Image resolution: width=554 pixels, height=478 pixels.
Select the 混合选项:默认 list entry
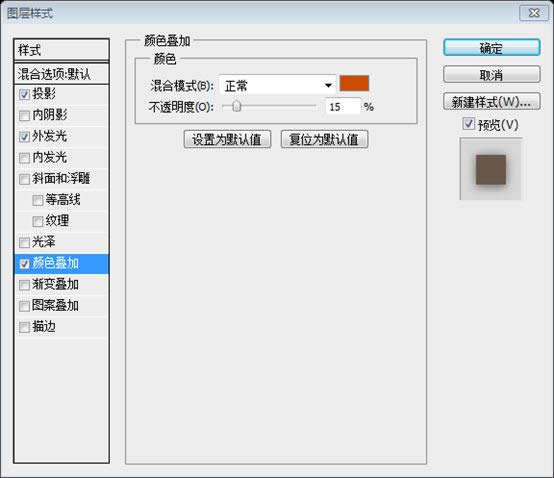tap(61, 74)
